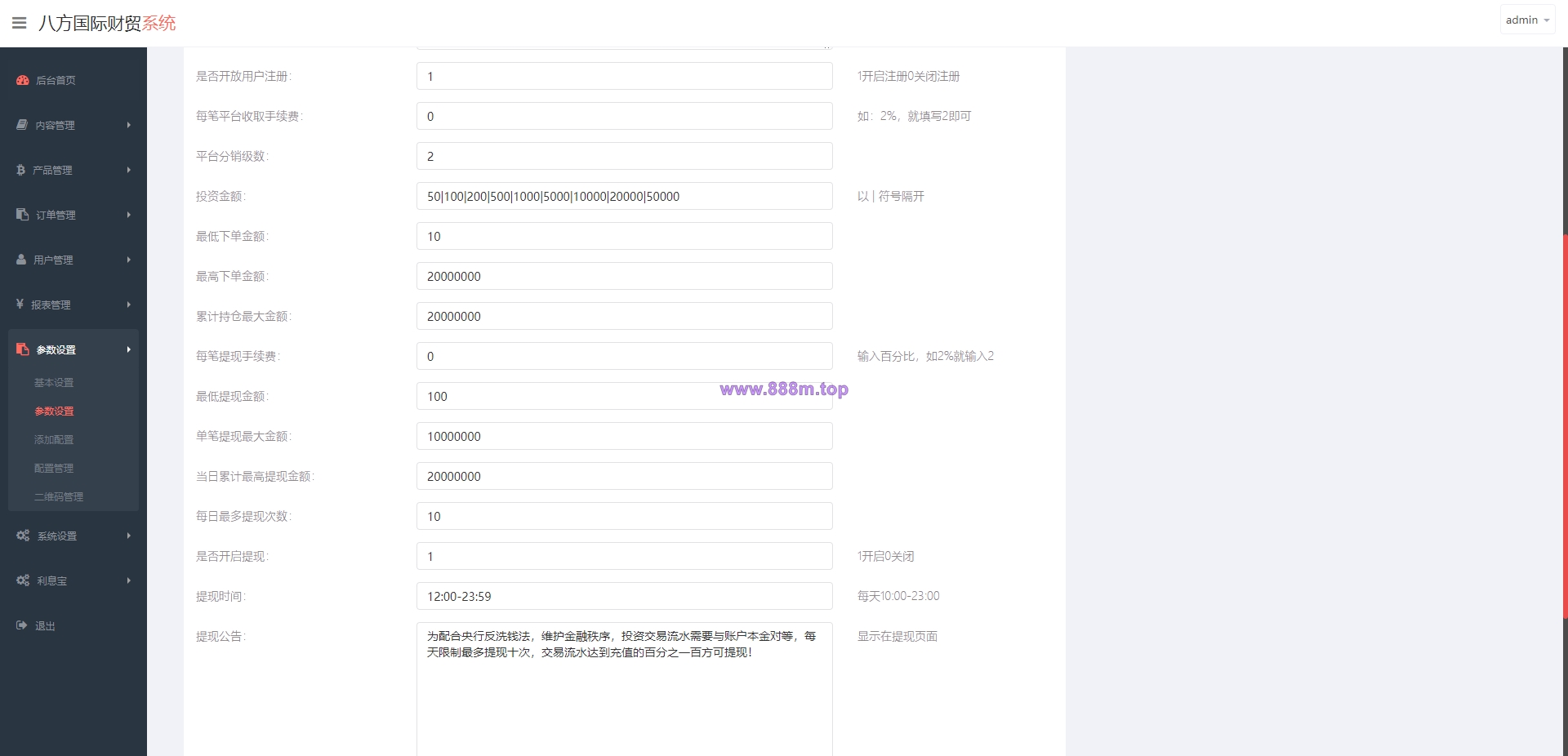Click the 提现时间 input field
The height and width of the screenshot is (756, 1568).
[625, 596]
